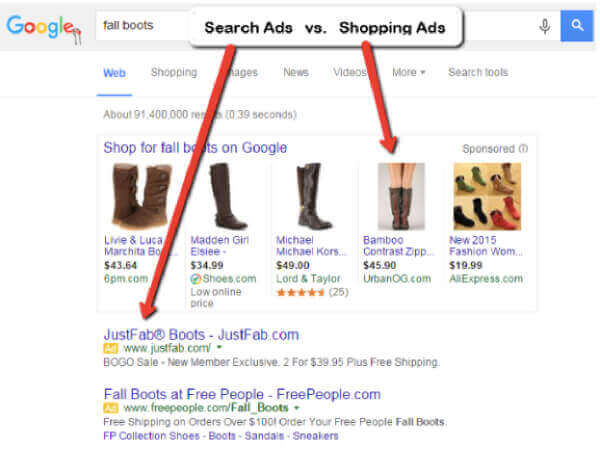
Task: Activate the voice search microphone icon
Action: [x=545, y=26]
